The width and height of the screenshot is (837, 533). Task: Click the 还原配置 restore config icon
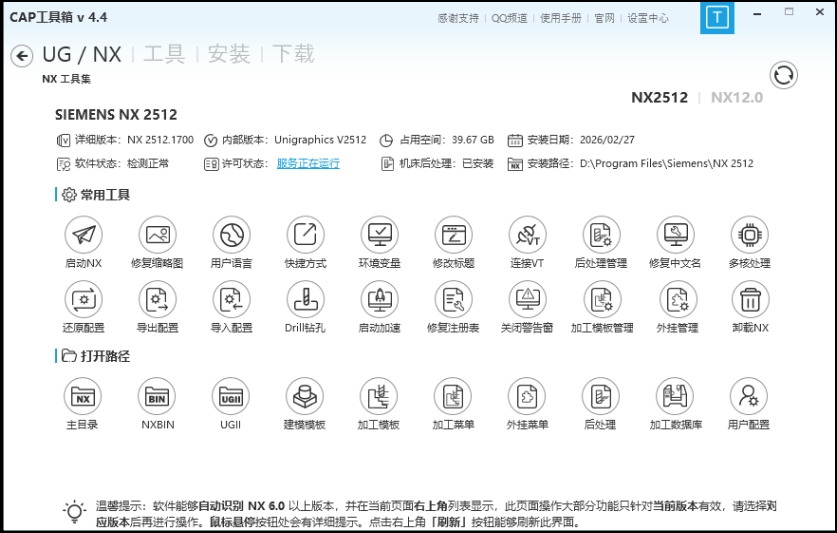[83, 300]
